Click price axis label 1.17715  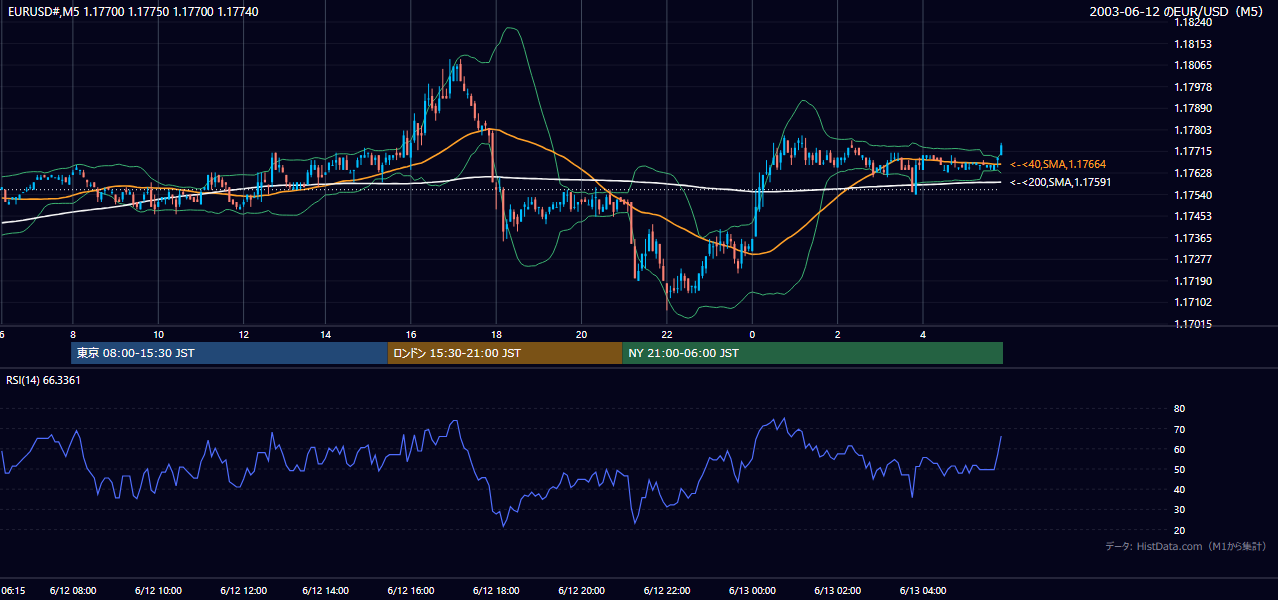(x=1193, y=152)
